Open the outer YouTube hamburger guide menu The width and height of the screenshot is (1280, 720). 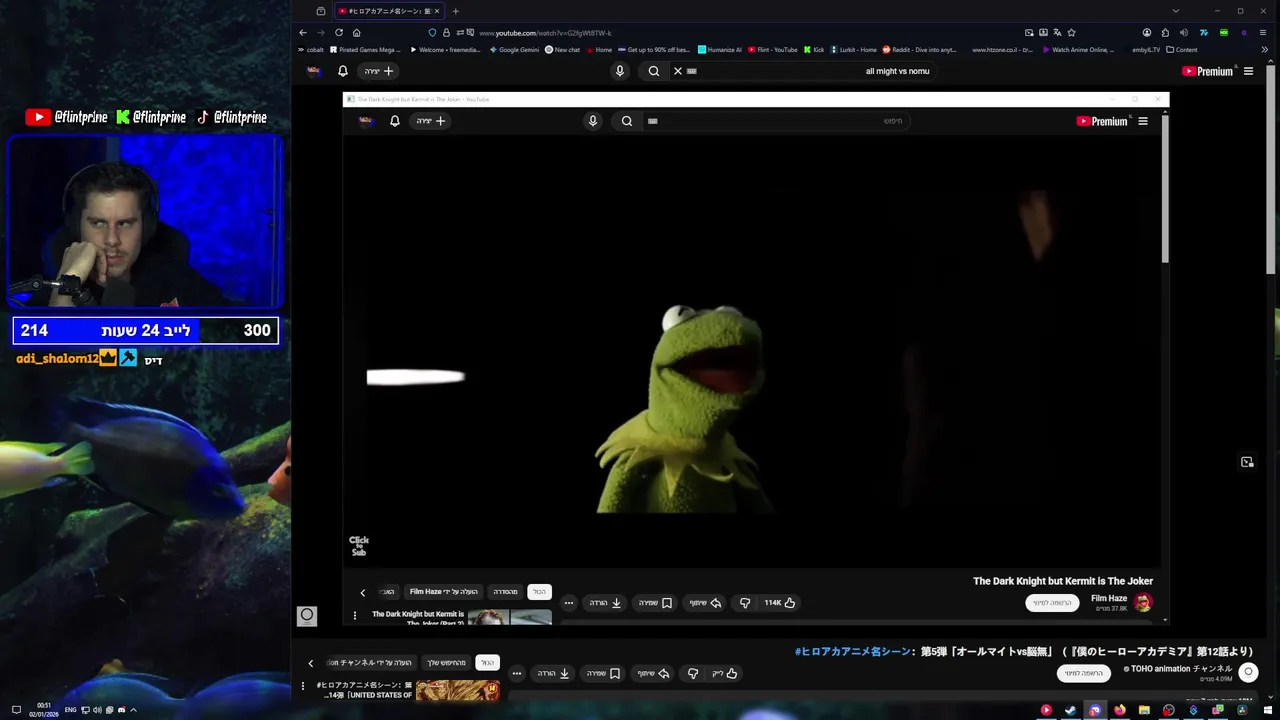pos(1248,71)
